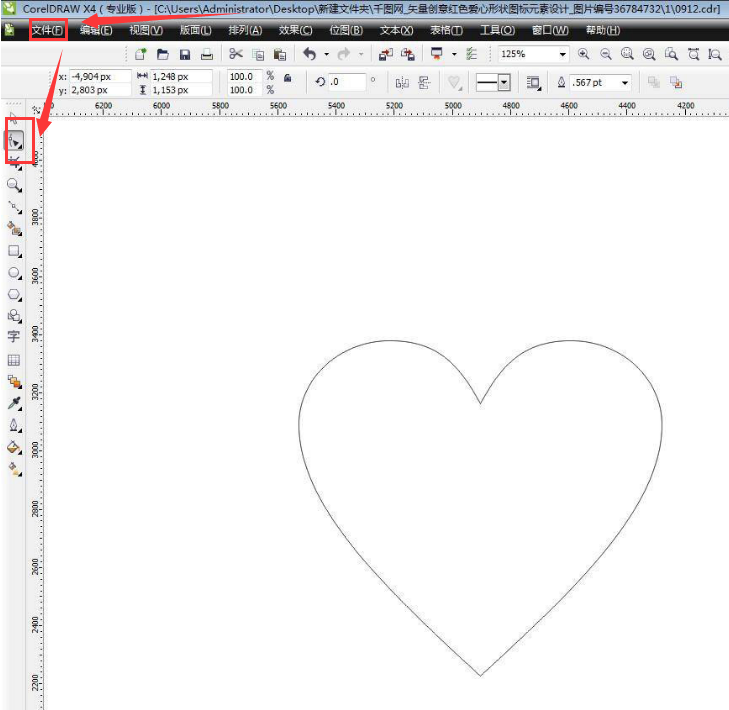Open the application launcher
Screen dimensions: 729x710
coord(437,54)
